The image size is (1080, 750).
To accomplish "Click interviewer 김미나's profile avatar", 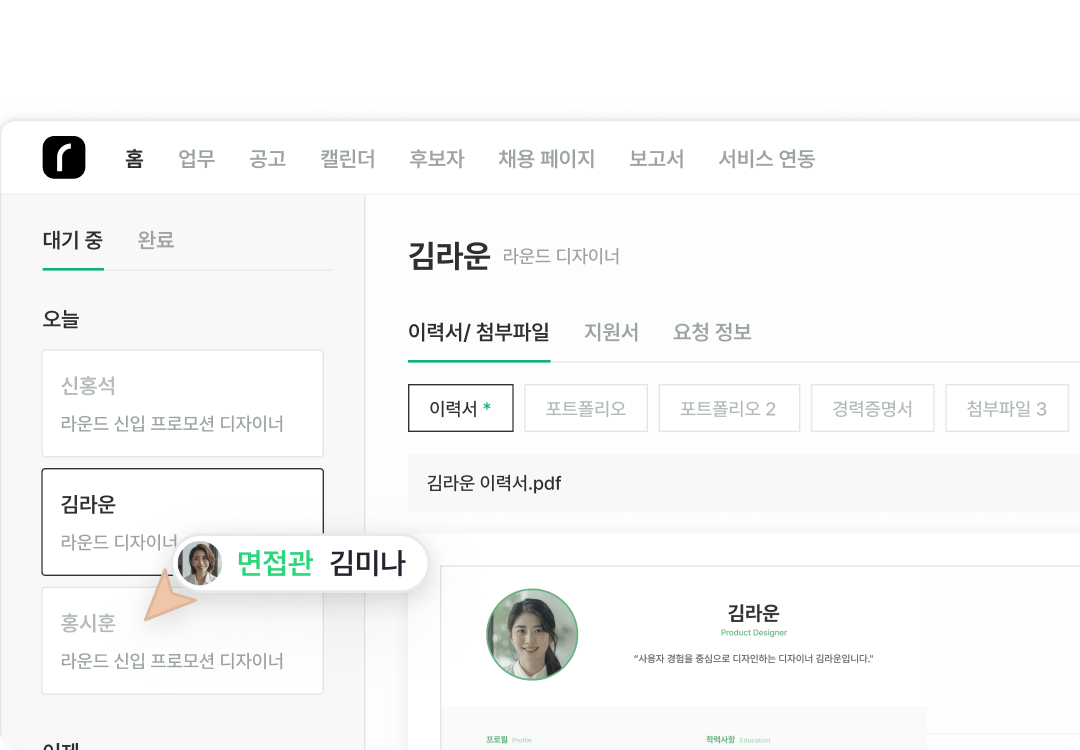I will [201, 563].
